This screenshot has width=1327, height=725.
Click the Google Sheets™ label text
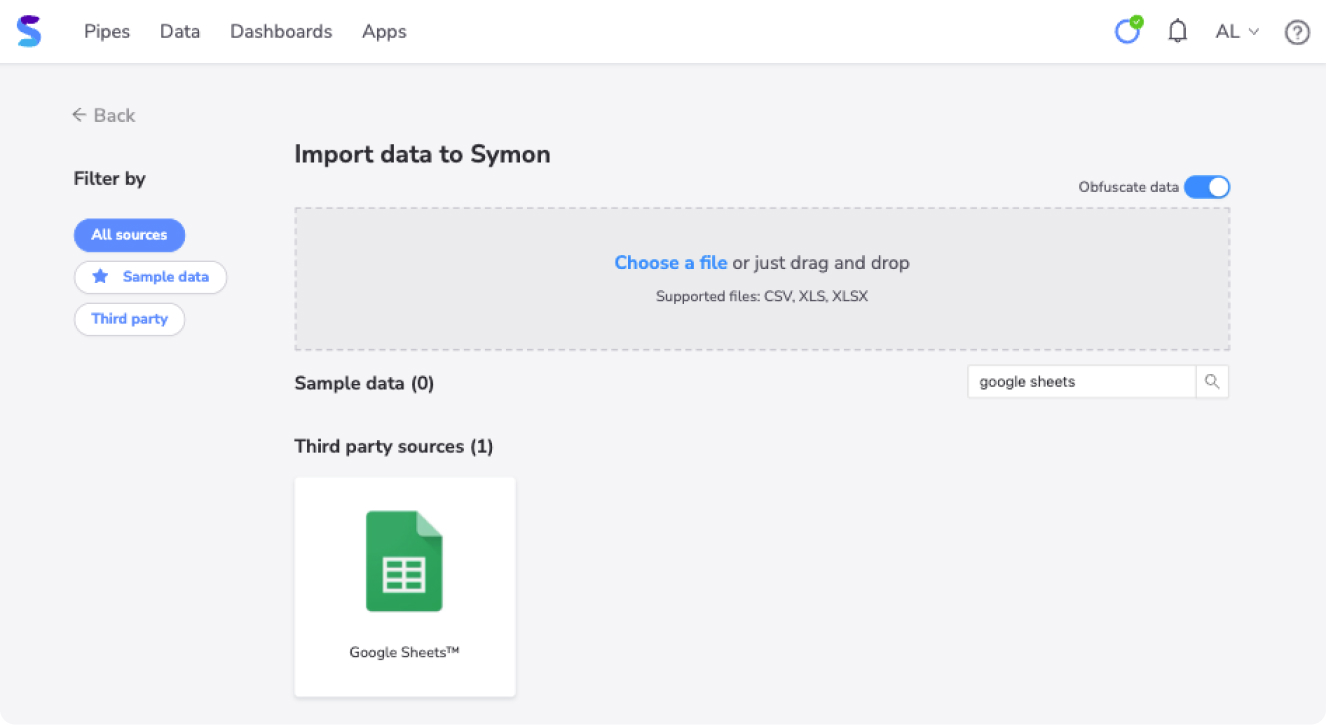pos(404,652)
